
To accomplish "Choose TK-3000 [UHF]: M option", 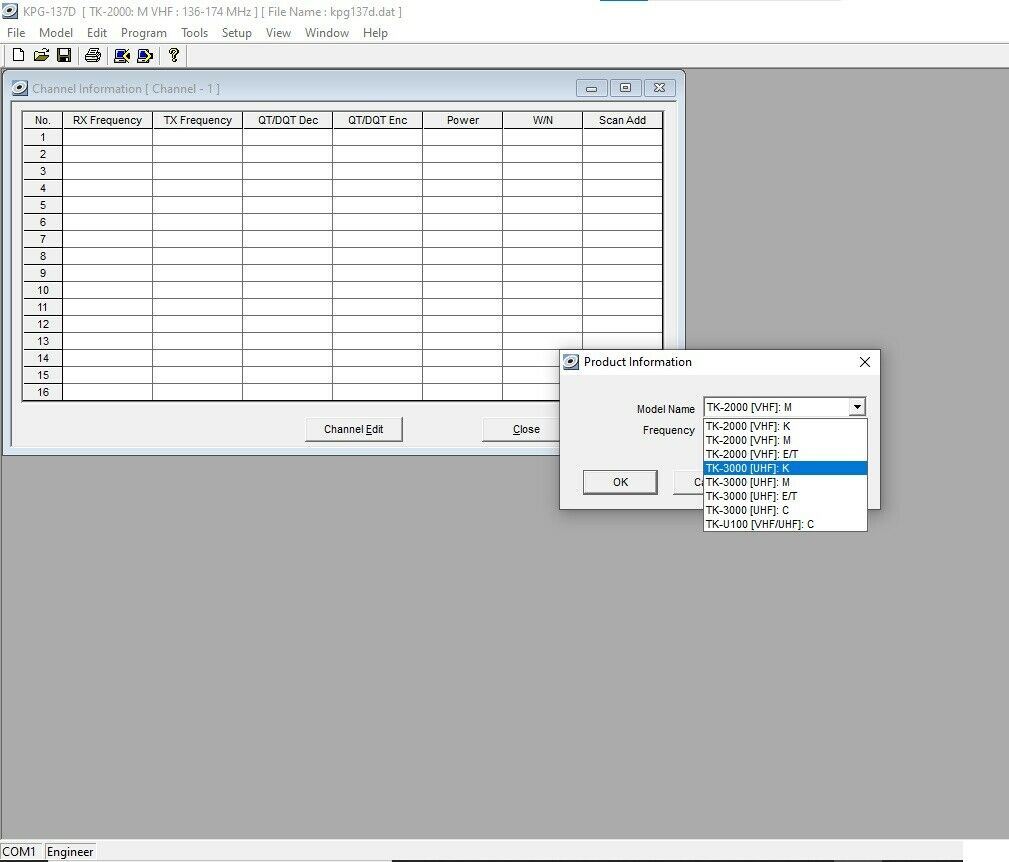I will pyautogui.click(x=785, y=482).
